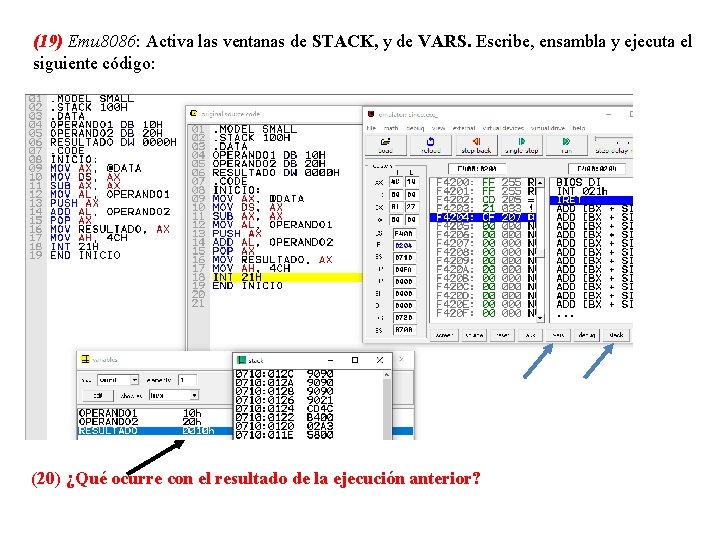This screenshot has height=540, width=720.
Task: Click the green run icon button
Action: click(566, 145)
